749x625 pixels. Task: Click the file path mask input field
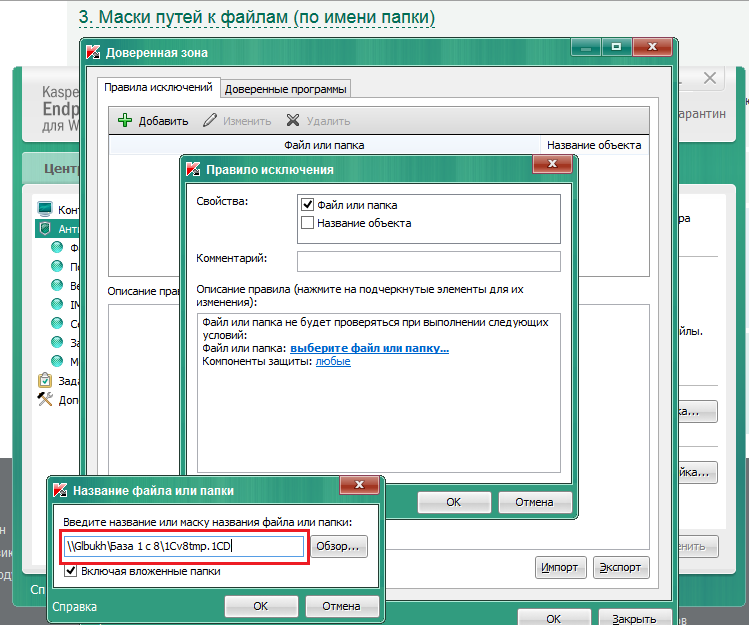183,546
